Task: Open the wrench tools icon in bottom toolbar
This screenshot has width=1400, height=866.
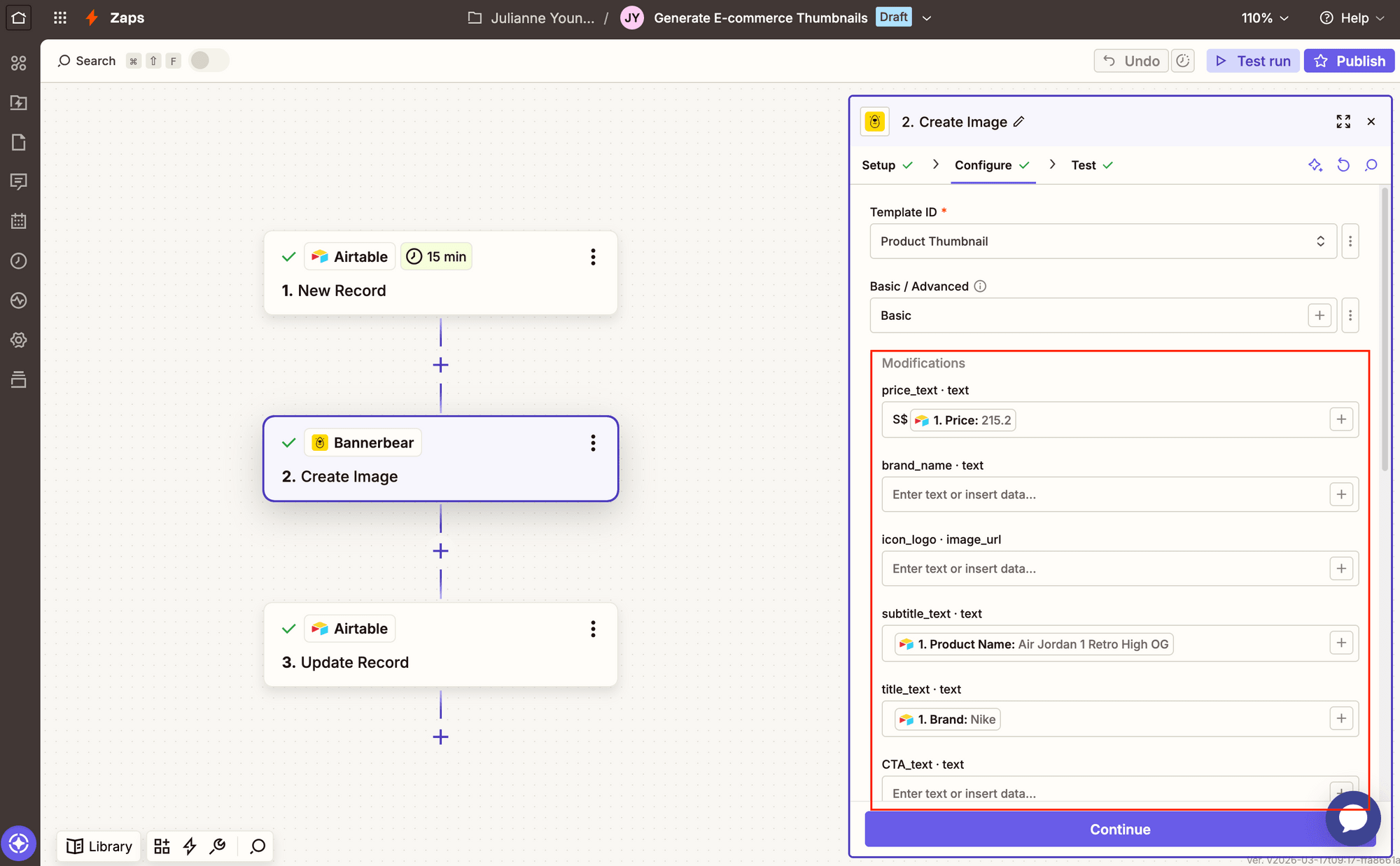Action: pos(218,846)
